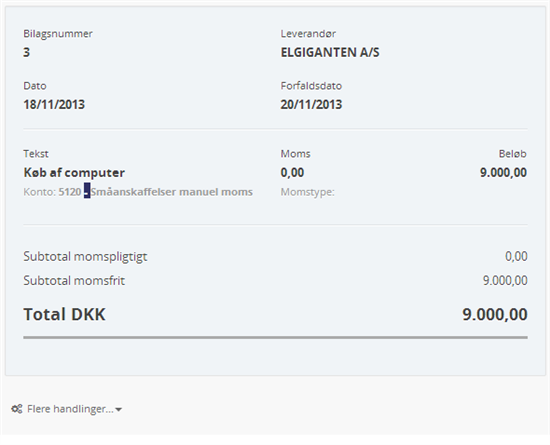Select the ELGIGANTEN A/S supplier name

coord(330,52)
